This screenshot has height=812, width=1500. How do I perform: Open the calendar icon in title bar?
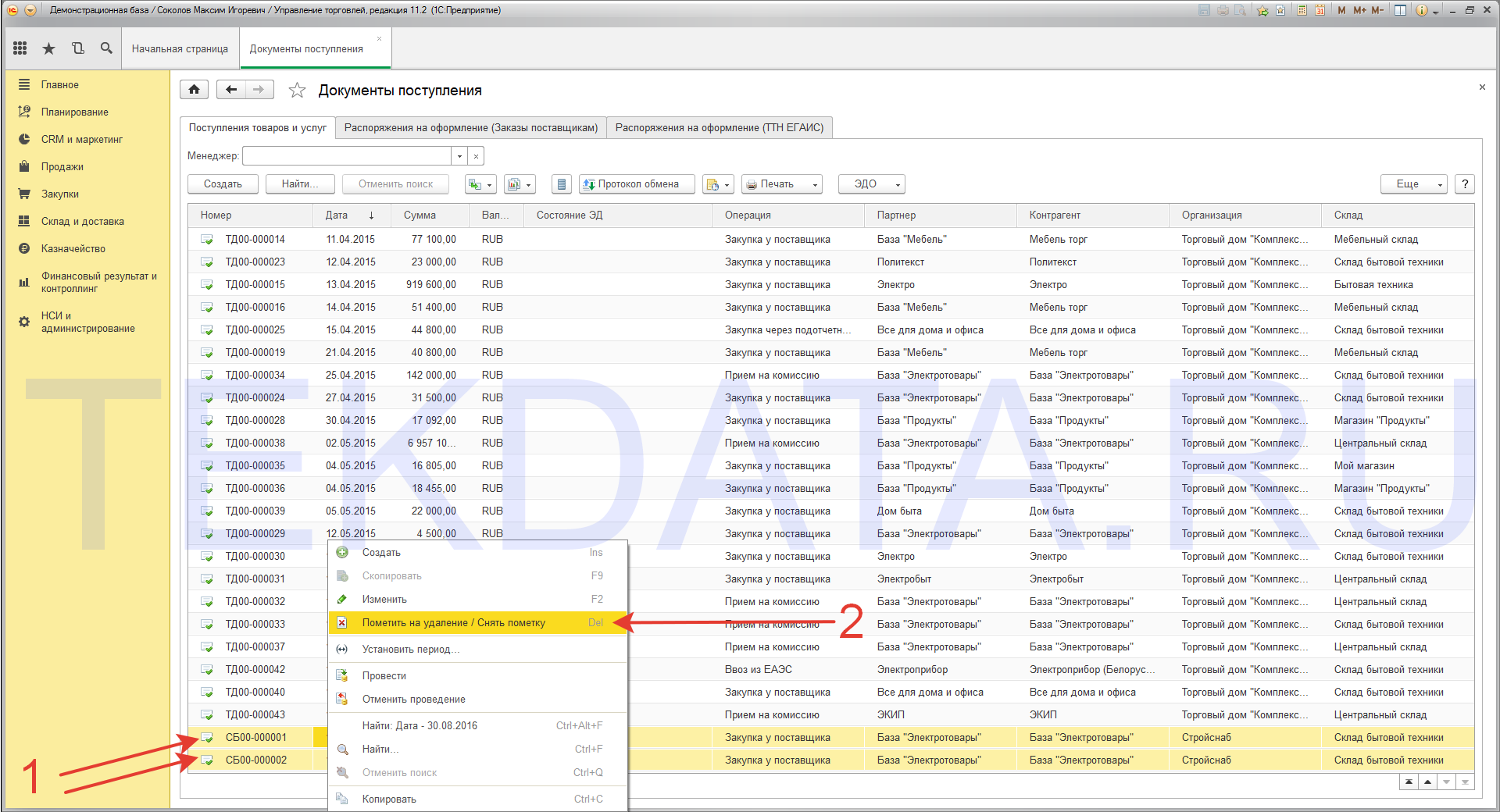click(1320, 10)
